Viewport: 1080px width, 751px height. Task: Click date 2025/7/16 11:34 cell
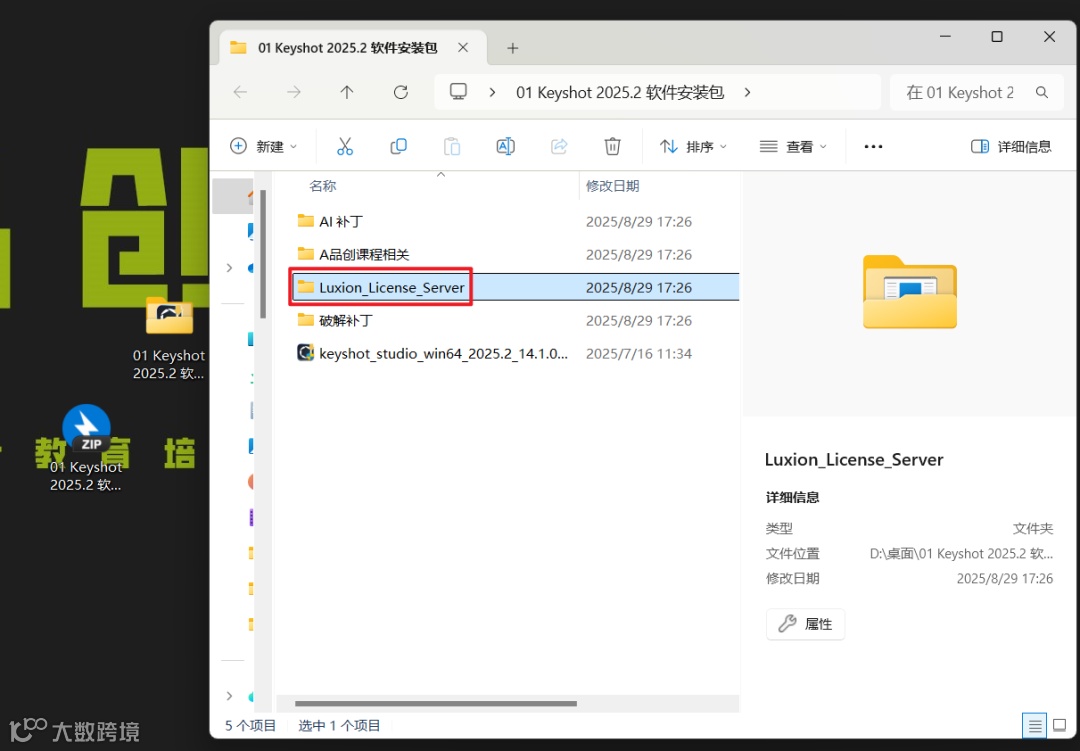pyautogui.click(x=638, y=353)
